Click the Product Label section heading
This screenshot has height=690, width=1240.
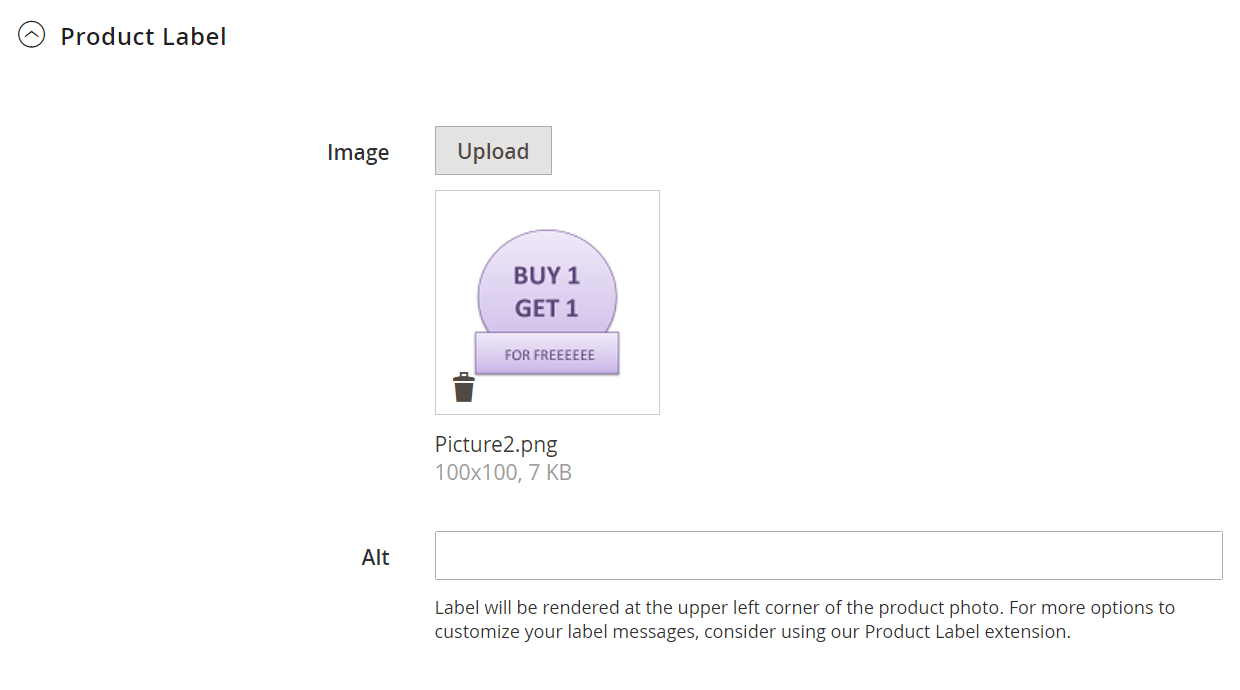pyautogui.click(x=143, y=37)
